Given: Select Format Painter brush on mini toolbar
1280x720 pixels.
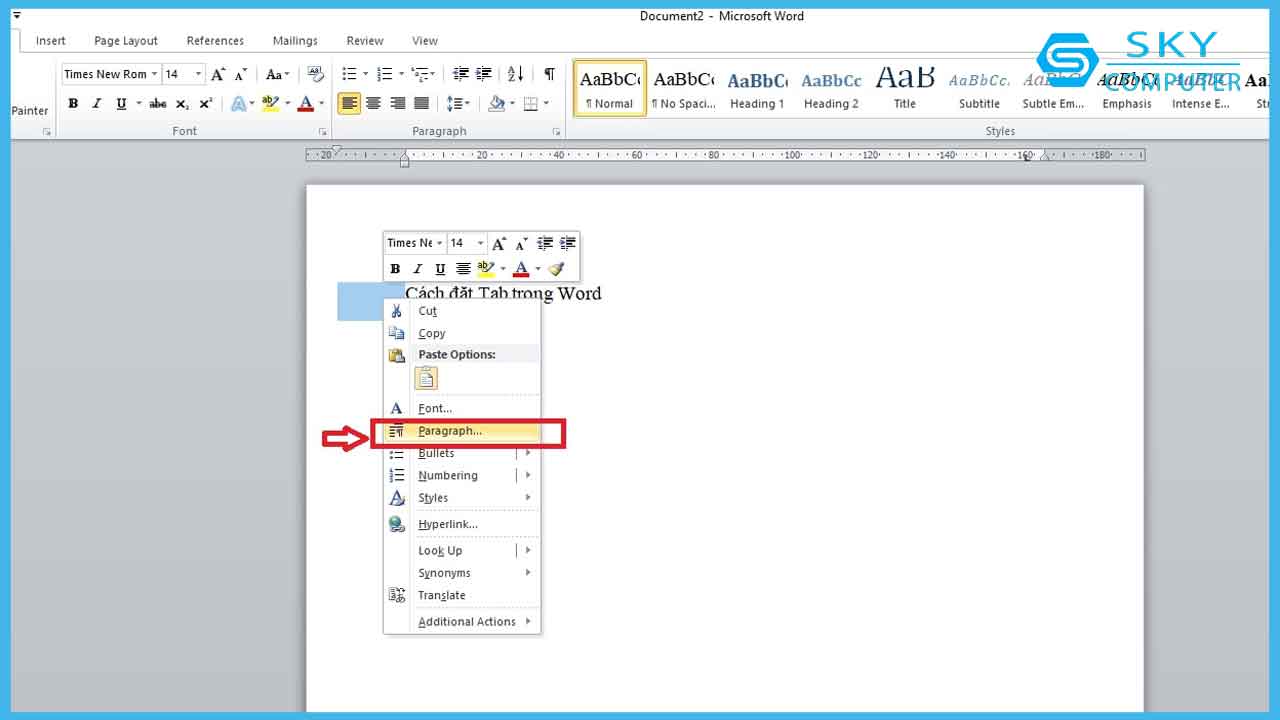Looking at the screenshot, I should [557, 268].
